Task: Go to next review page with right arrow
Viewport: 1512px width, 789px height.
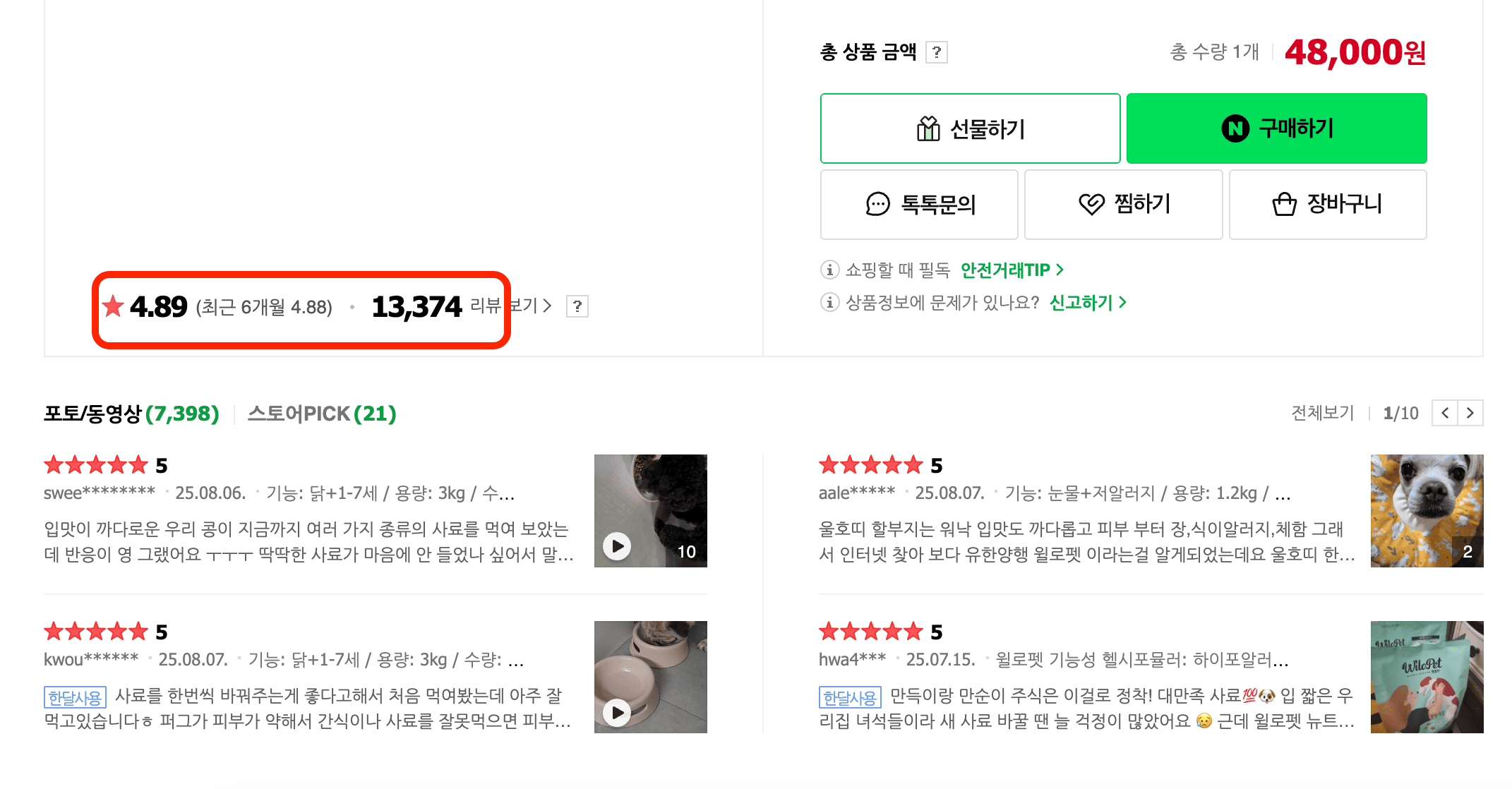Action: (x=1470, y=413)
